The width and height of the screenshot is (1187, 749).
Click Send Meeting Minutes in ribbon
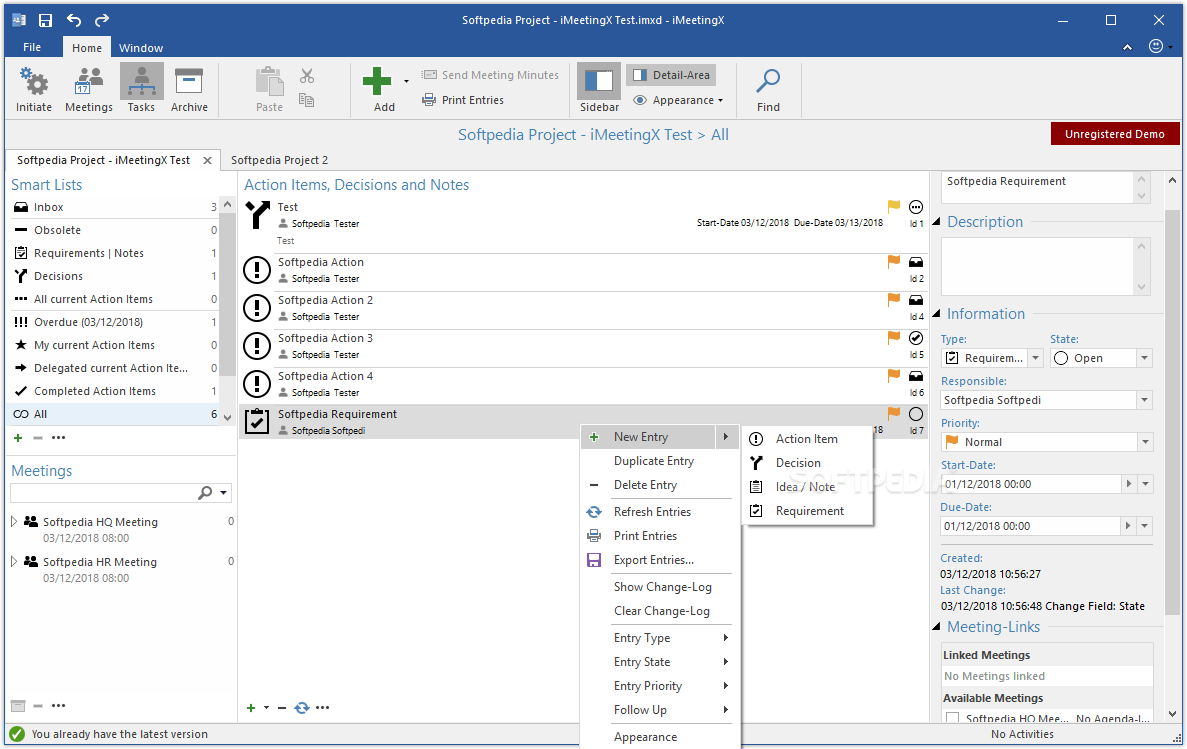pyautogui.click(x=490, y=75)
